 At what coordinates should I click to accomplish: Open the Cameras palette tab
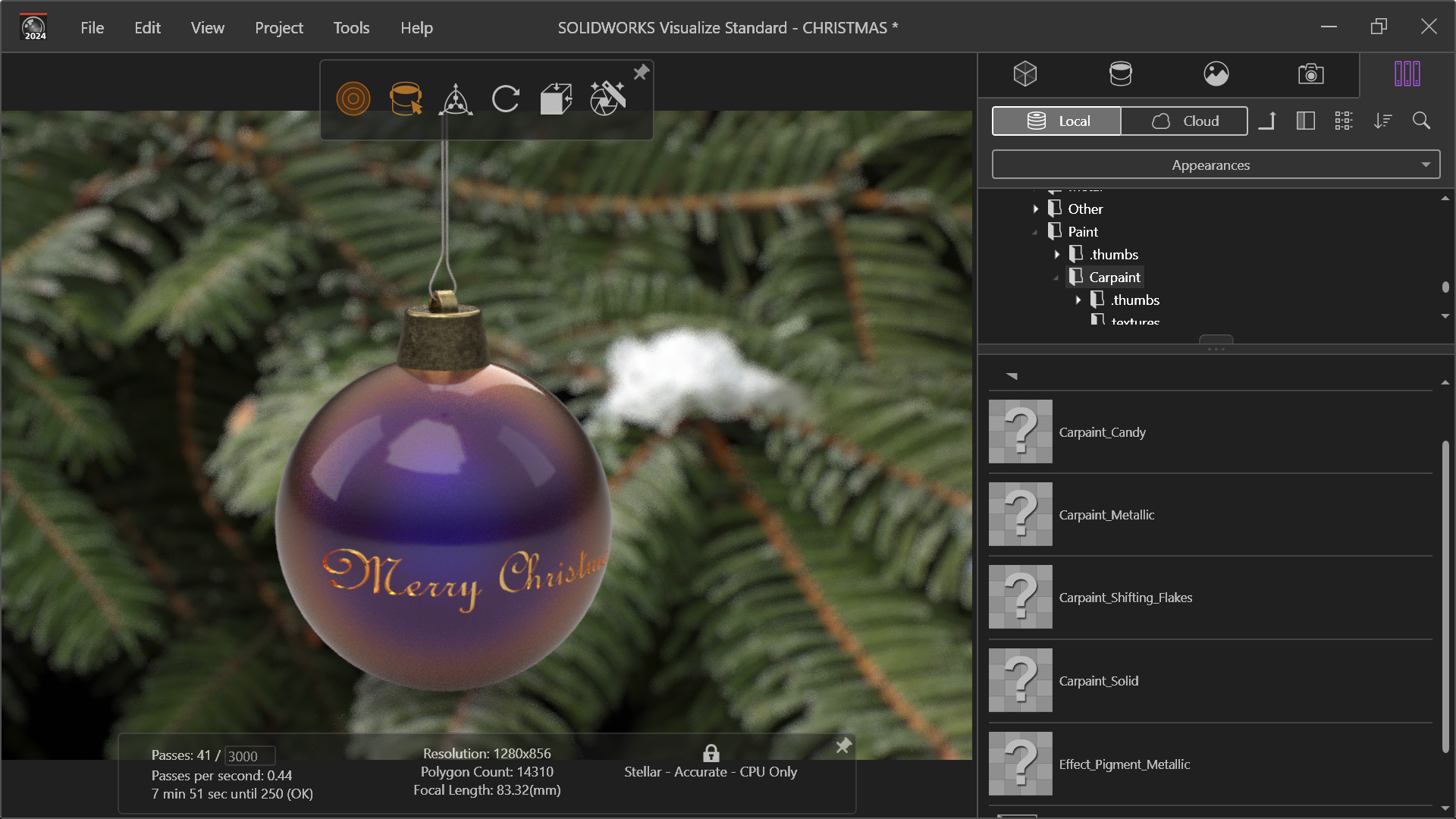tap(1310, 74)
